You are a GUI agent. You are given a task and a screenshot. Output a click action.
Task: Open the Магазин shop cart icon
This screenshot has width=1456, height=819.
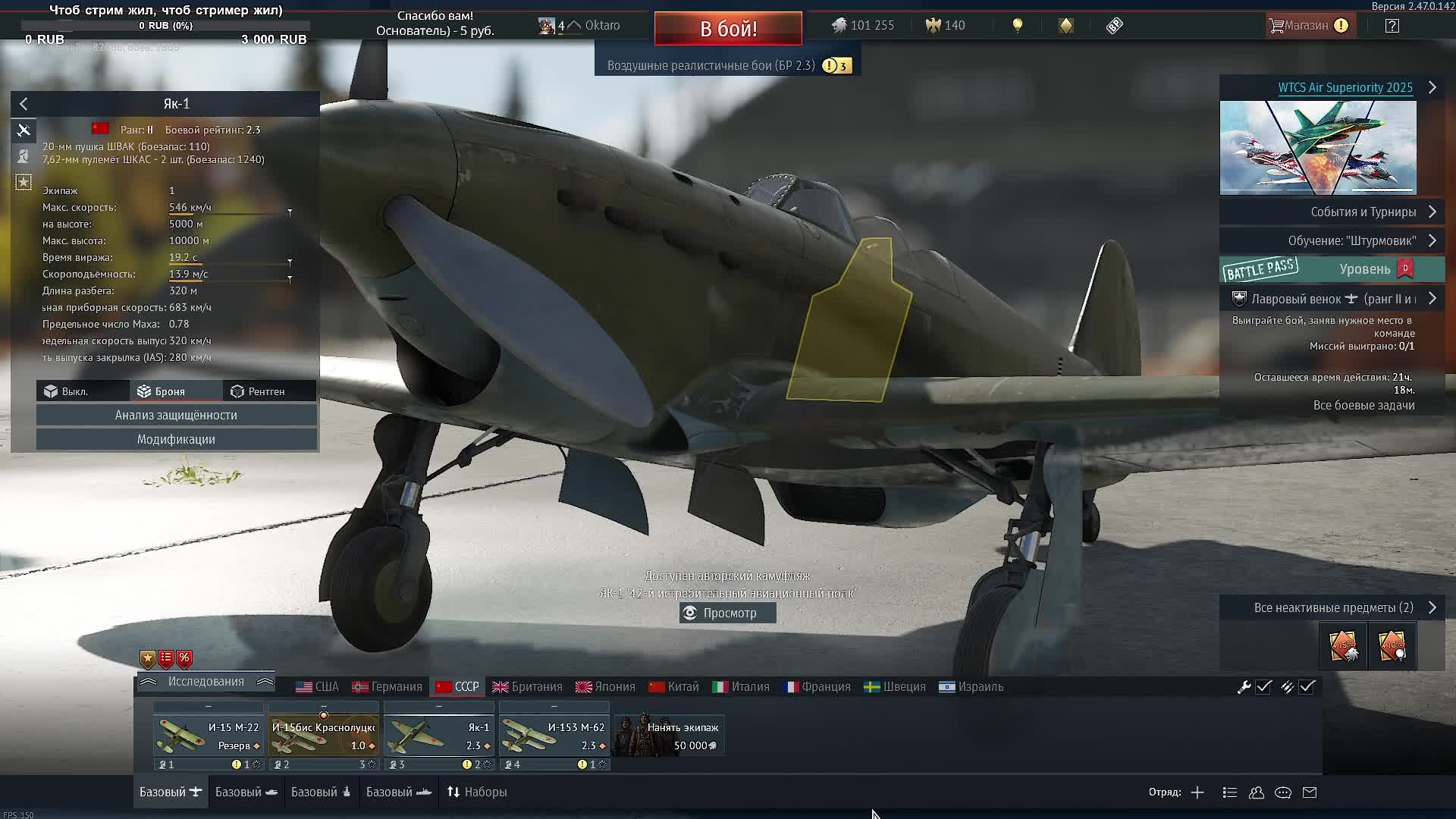pyautogui.click(x=1276, y=26)
